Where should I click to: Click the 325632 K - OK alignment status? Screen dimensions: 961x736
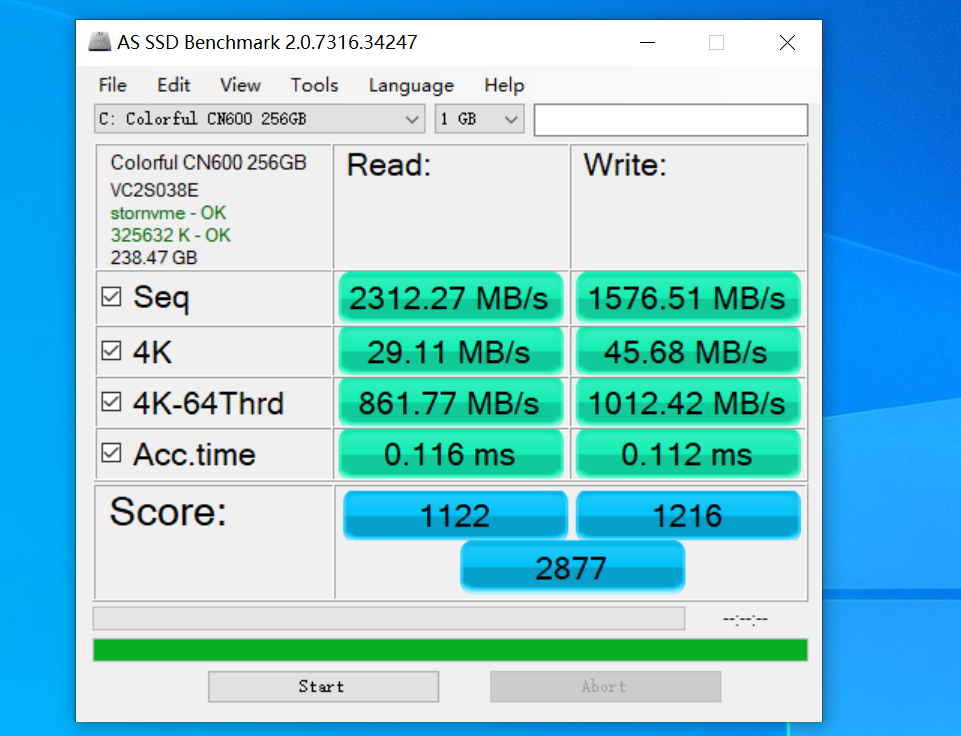coord(170,235)
